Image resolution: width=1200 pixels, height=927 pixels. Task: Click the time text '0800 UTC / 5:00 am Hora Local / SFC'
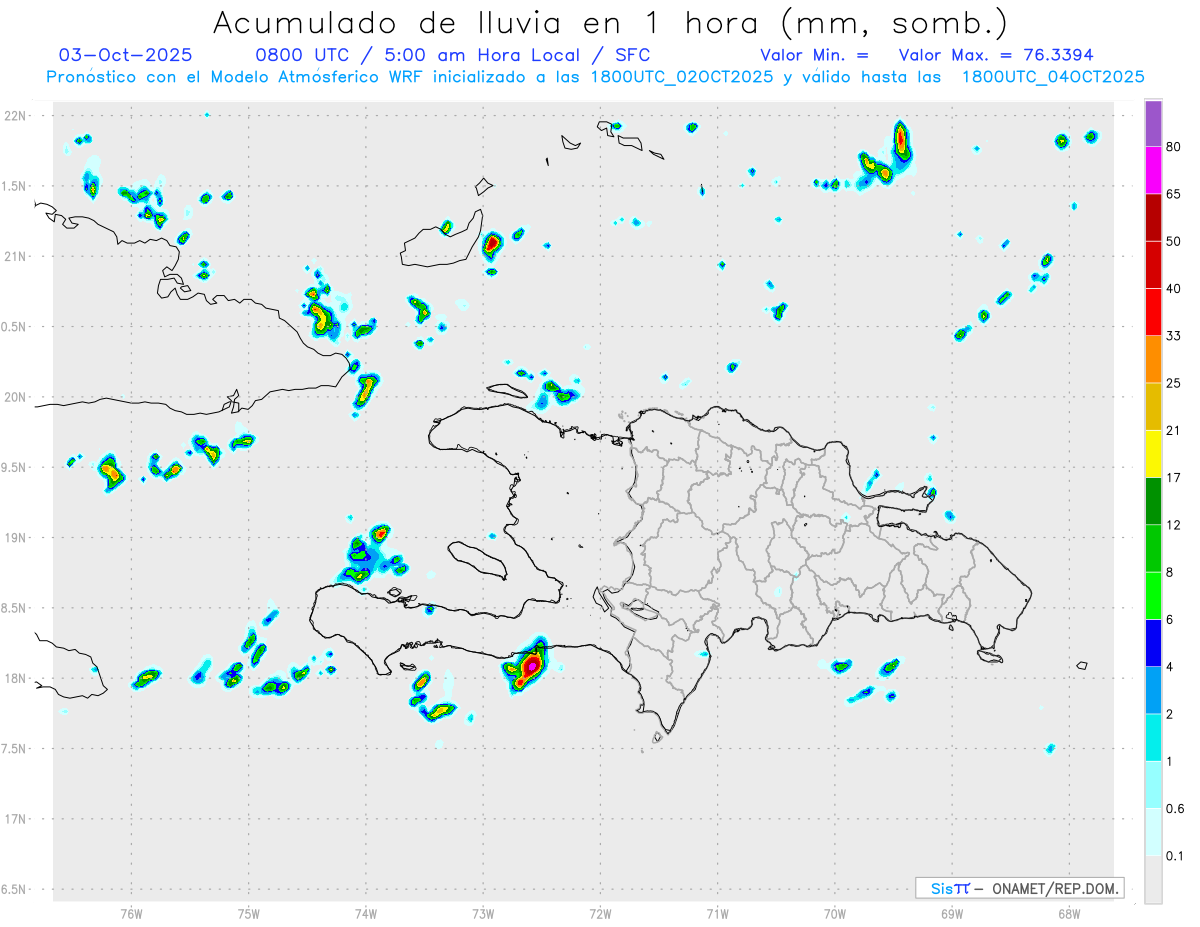point(453,56)
